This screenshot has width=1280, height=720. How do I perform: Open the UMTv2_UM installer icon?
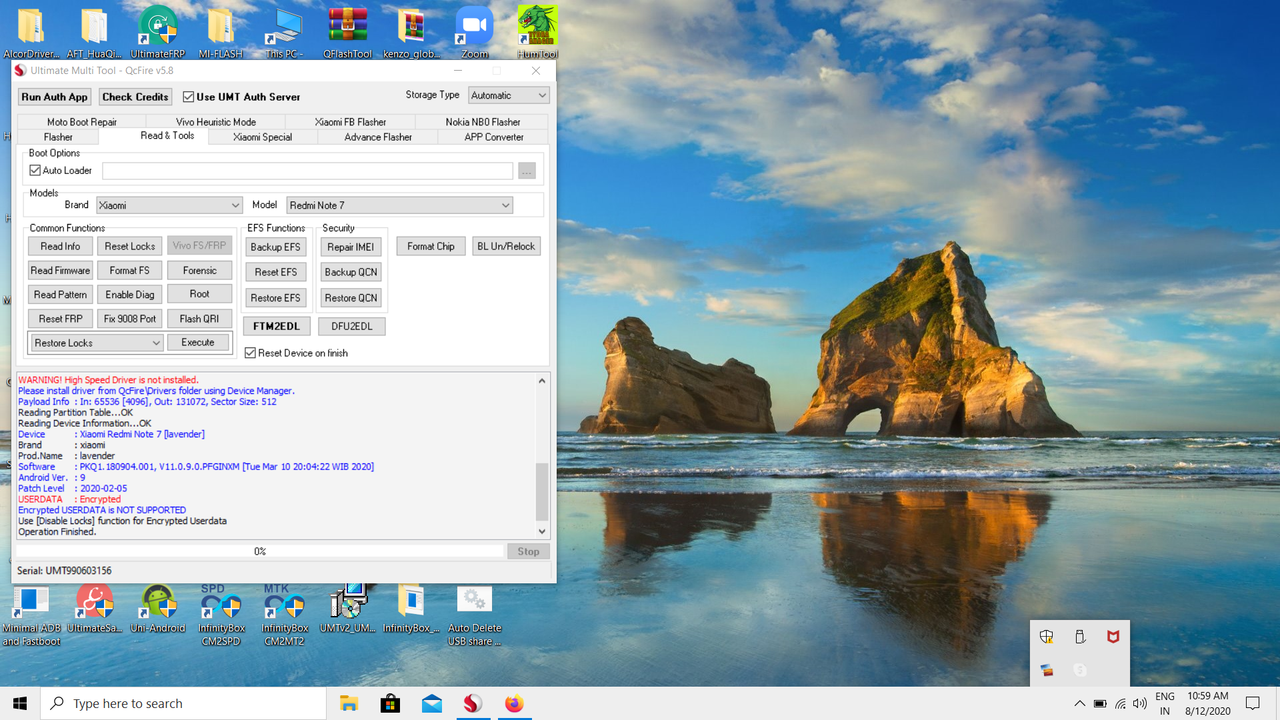coord(348,610)
